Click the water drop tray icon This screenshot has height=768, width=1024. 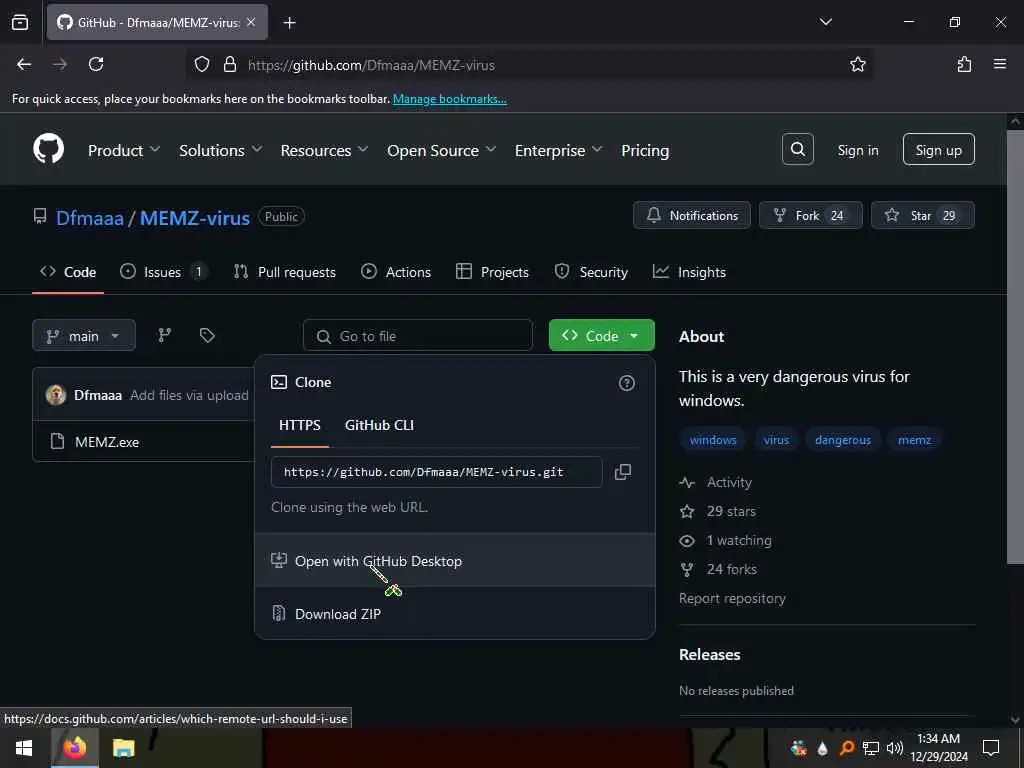point(822,748)
